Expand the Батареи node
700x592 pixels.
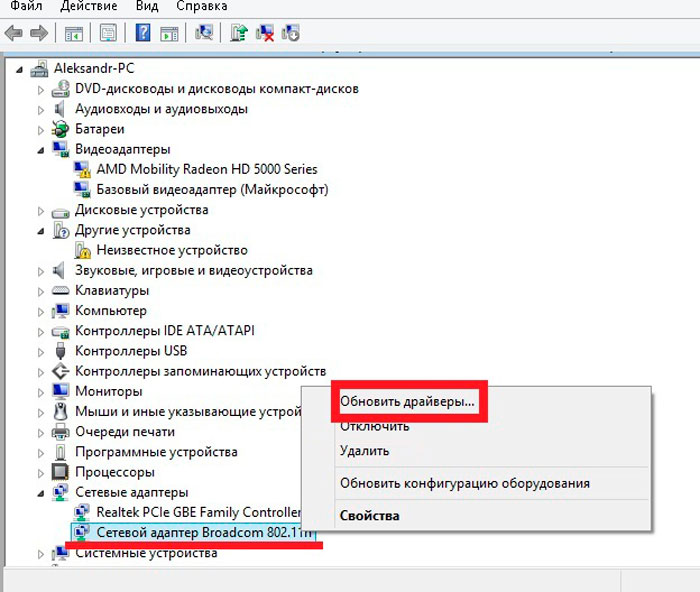click(x=41, y=130)
